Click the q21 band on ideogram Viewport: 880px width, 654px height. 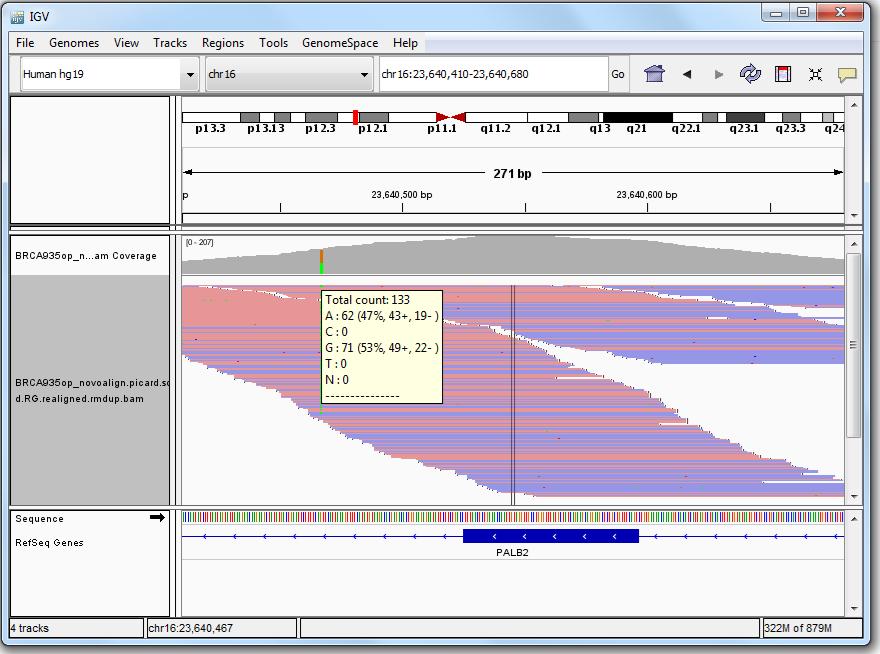638,117
